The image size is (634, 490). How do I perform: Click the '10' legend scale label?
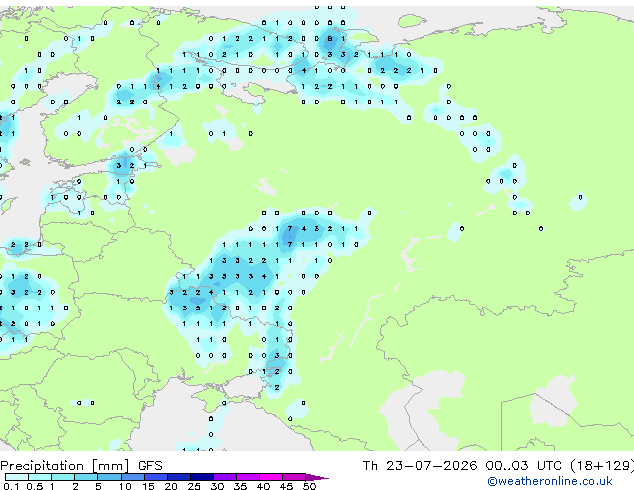(125, 486)
